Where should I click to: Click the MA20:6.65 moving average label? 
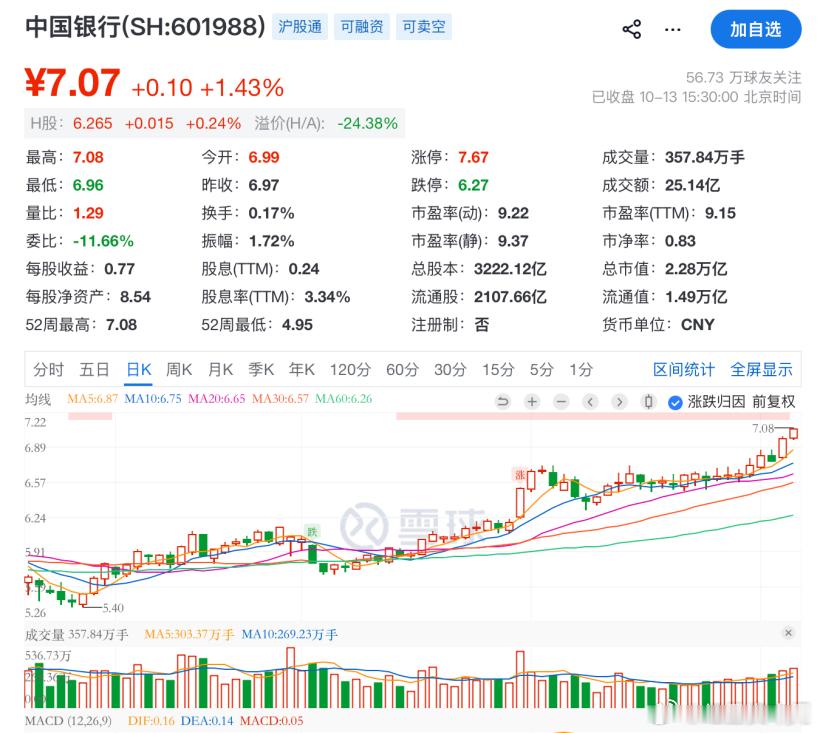click(x=217, y=399)
